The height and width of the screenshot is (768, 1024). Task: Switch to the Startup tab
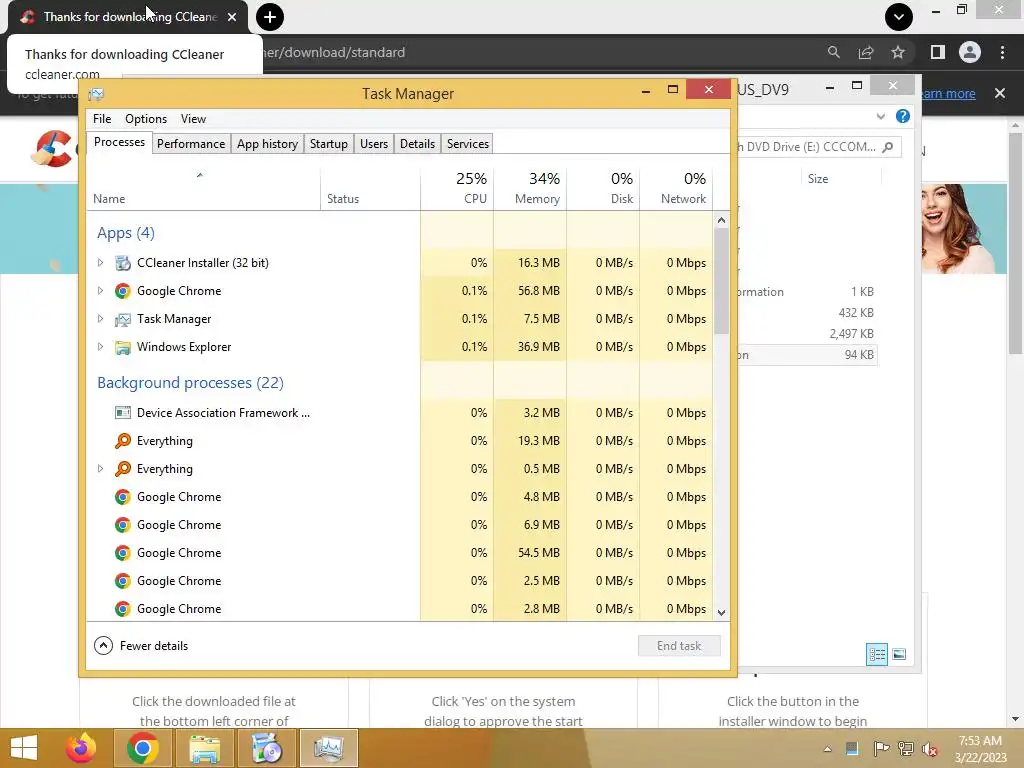click(x=328, y=144)
